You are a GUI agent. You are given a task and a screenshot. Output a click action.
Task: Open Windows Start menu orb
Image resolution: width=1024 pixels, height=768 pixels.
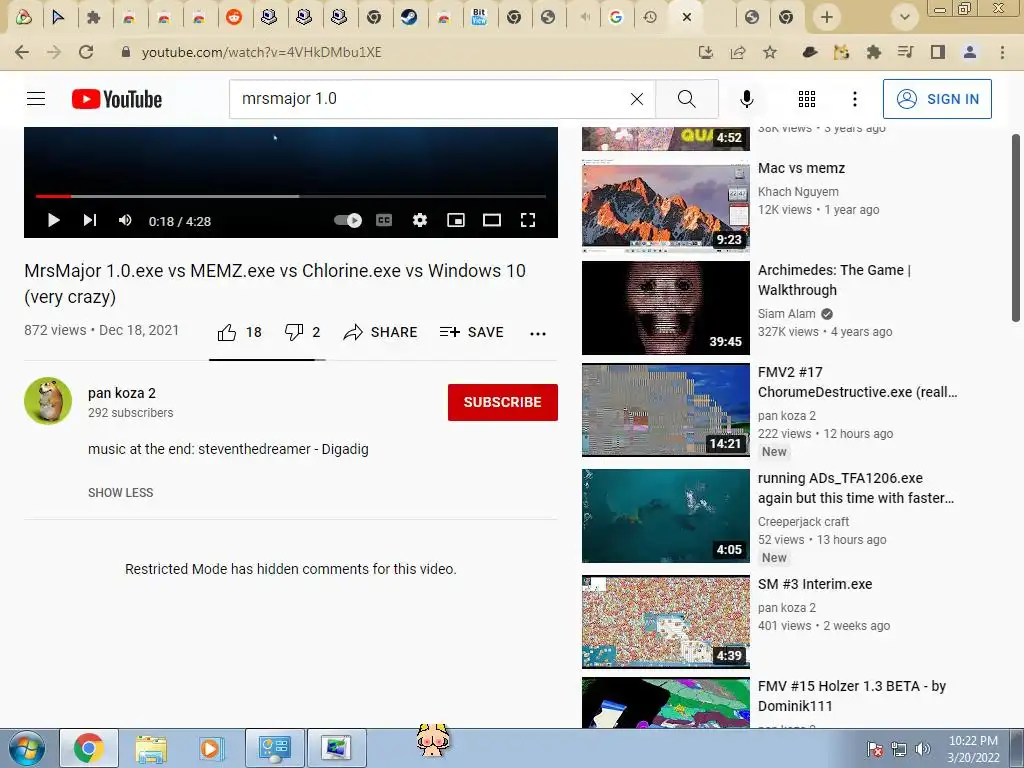pos(26,748)
